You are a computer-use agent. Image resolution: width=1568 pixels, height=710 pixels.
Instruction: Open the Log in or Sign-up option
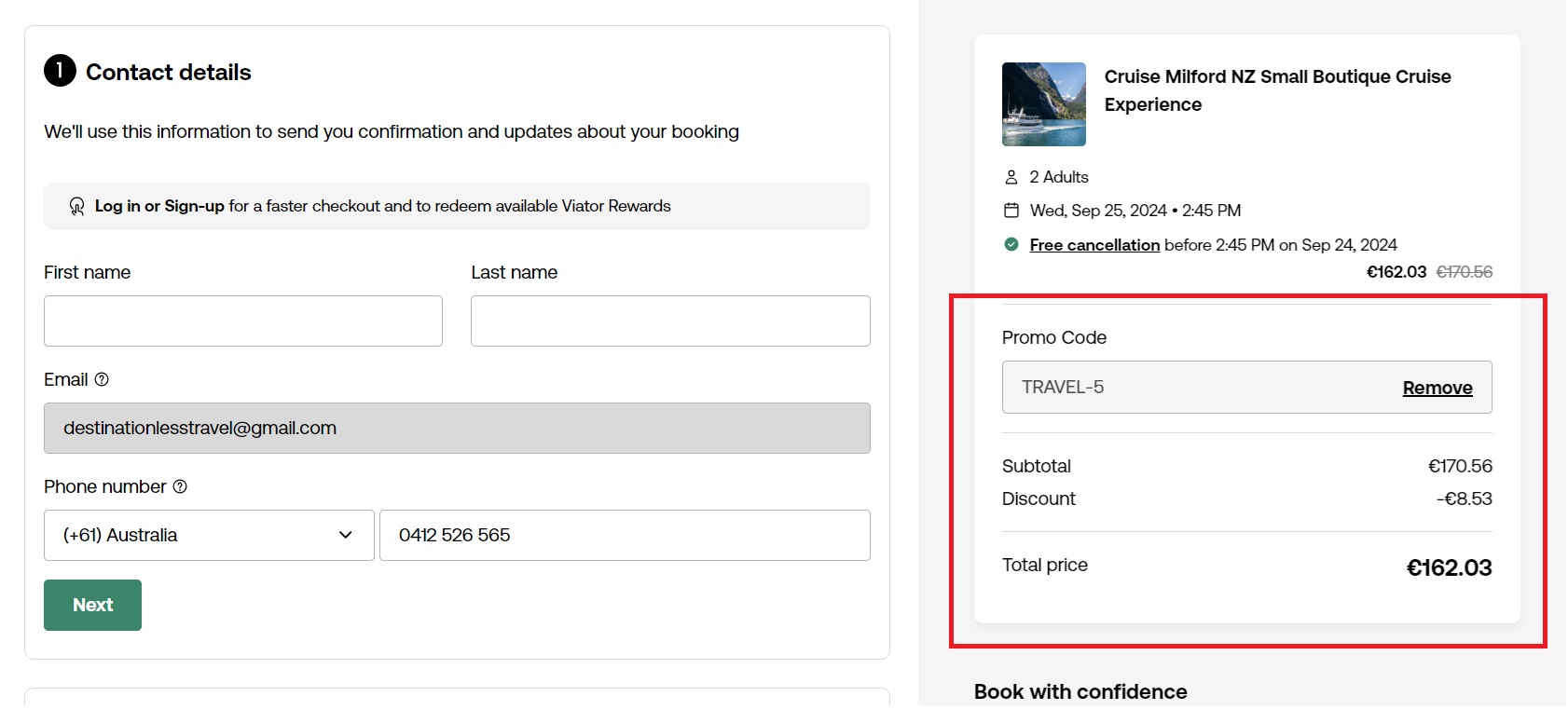point(158,206)
